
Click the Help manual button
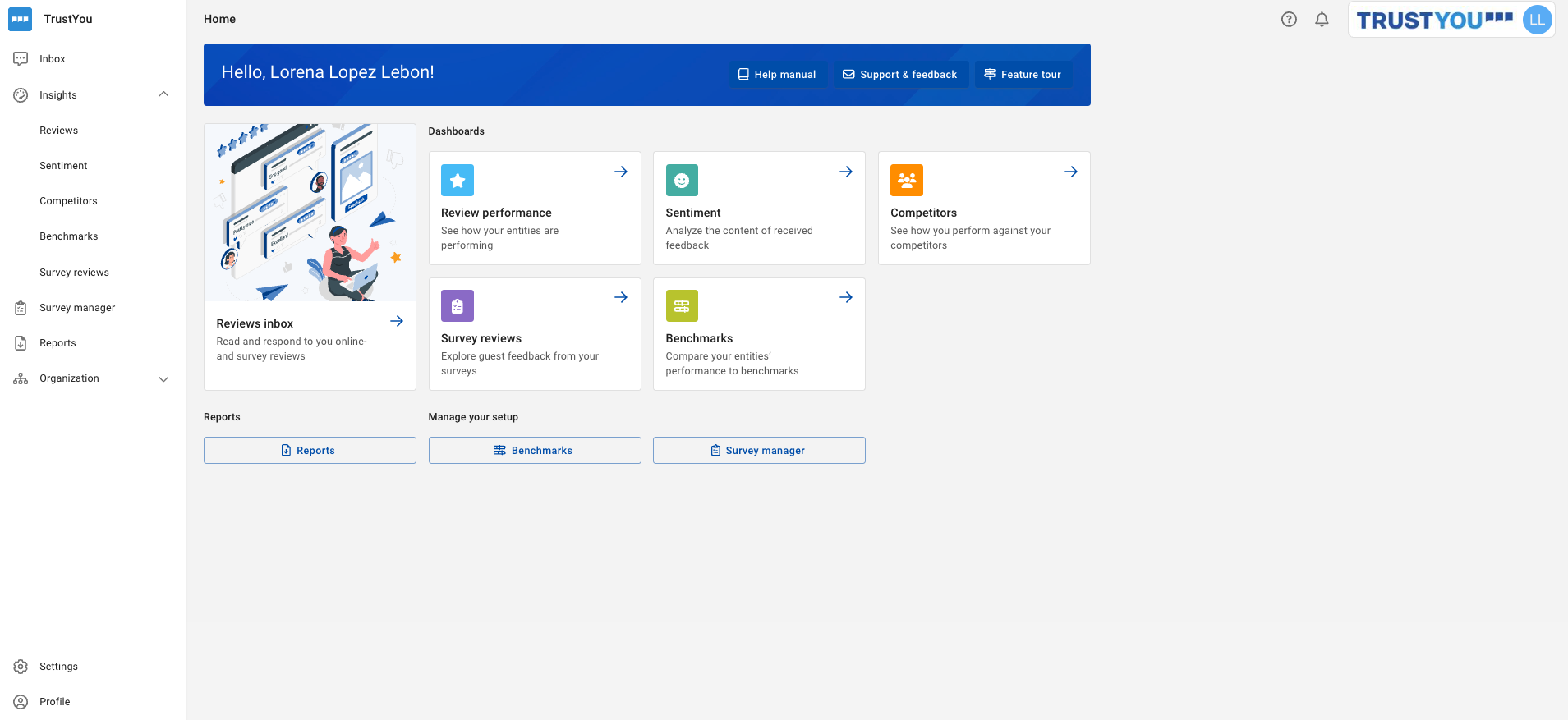pyautogui.click(x=777, y=74)
